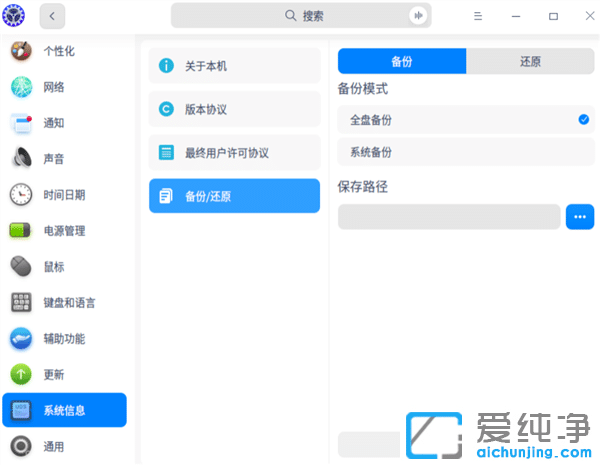Switch to the 还原 restore tab
The height and width of the screenshot is (465, 600).
tap(530, 61)
